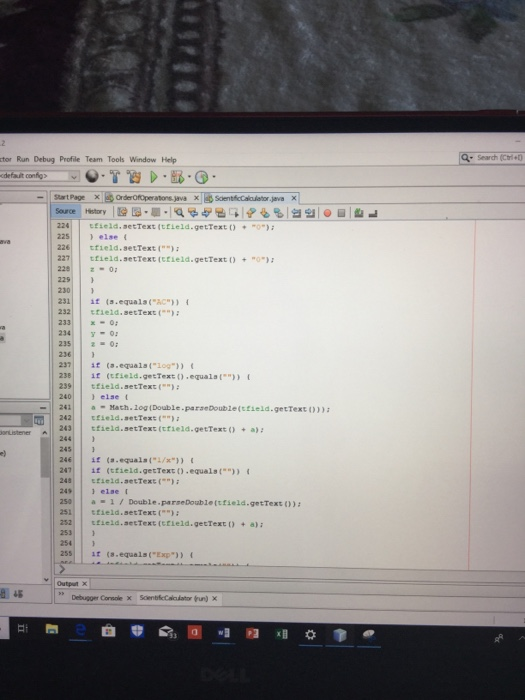Screen dimensions: 525x700
Task: Open Word from the taskbar
Action: tap(223, 633)
